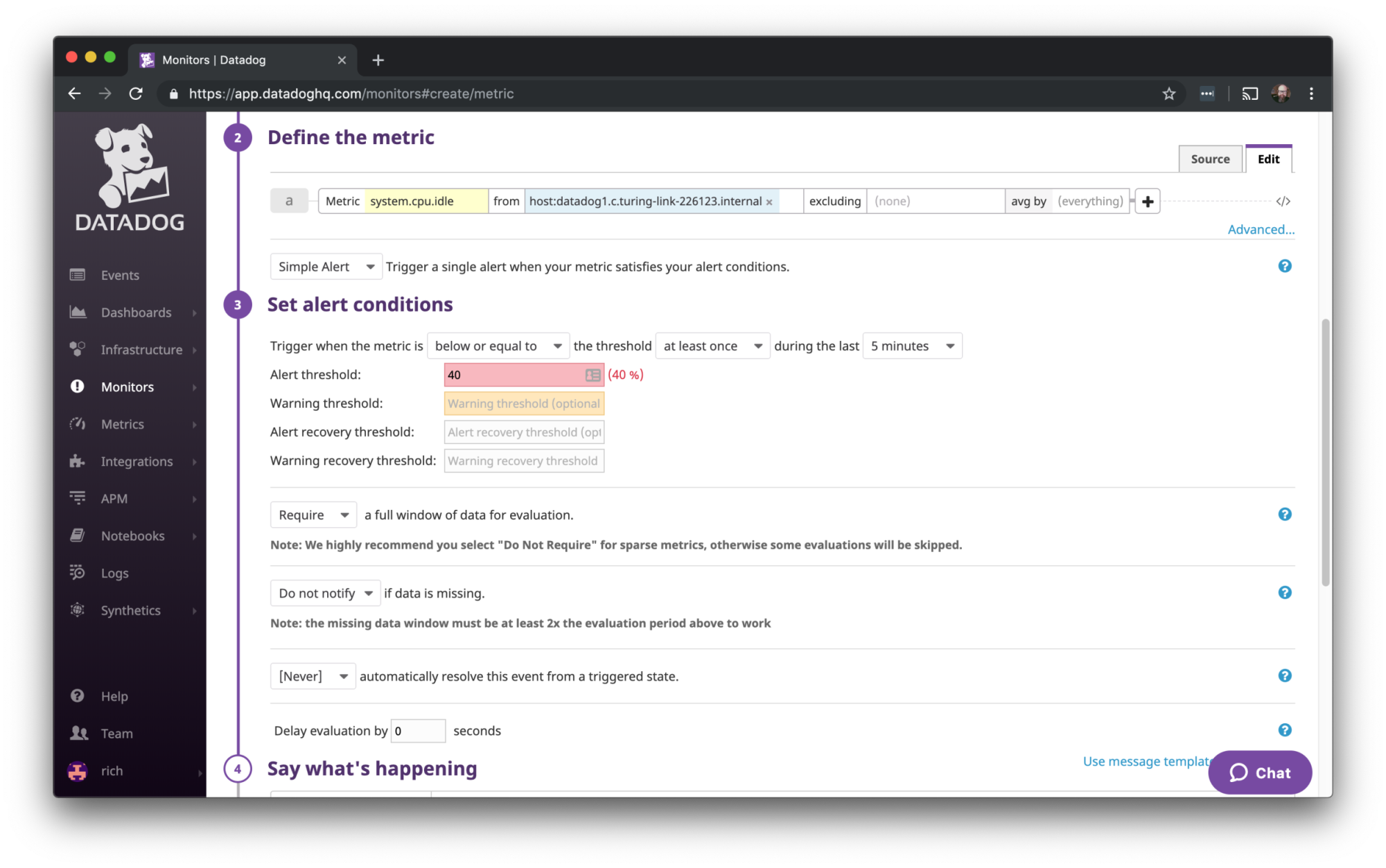The width and height of the screenshot is (1386, 868).
Task: Navigate to Logs section in sidebar
Action: [113, 572]
